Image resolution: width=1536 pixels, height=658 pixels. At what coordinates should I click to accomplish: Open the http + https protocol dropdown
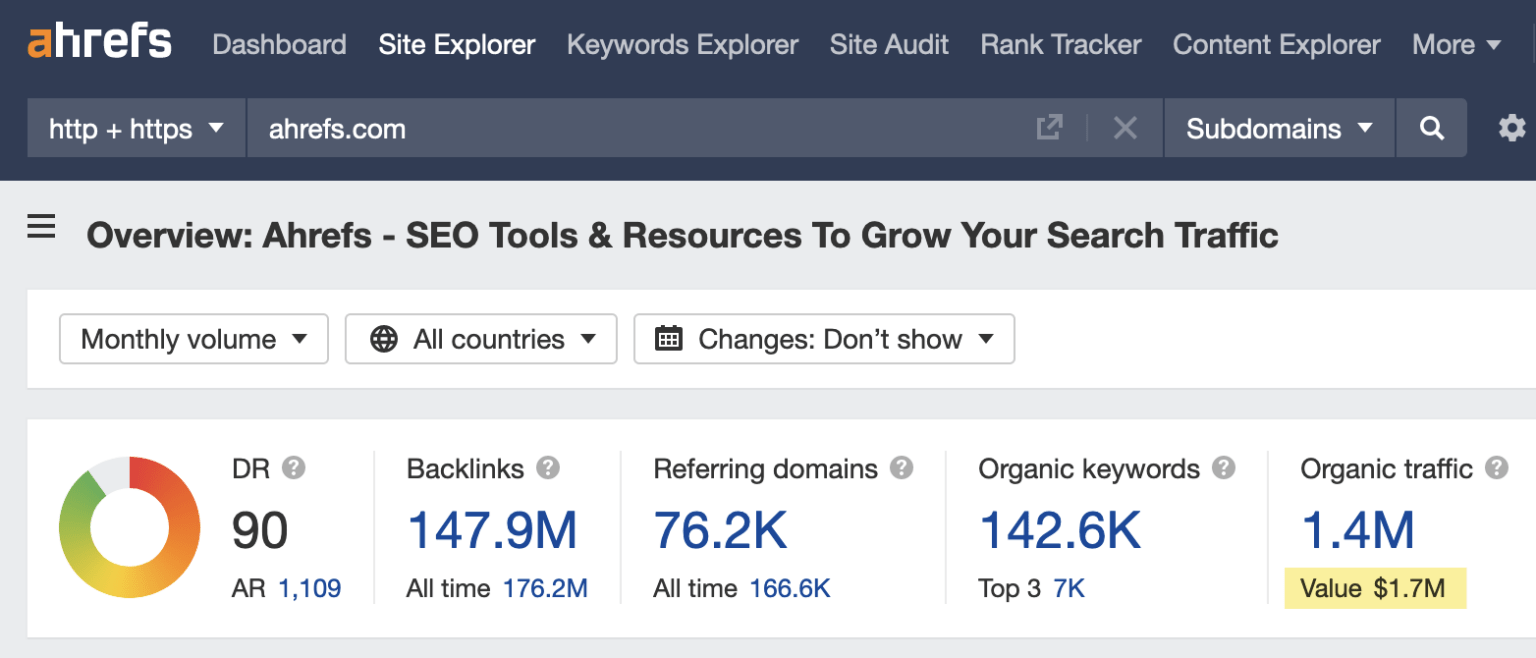pos(135,128)
